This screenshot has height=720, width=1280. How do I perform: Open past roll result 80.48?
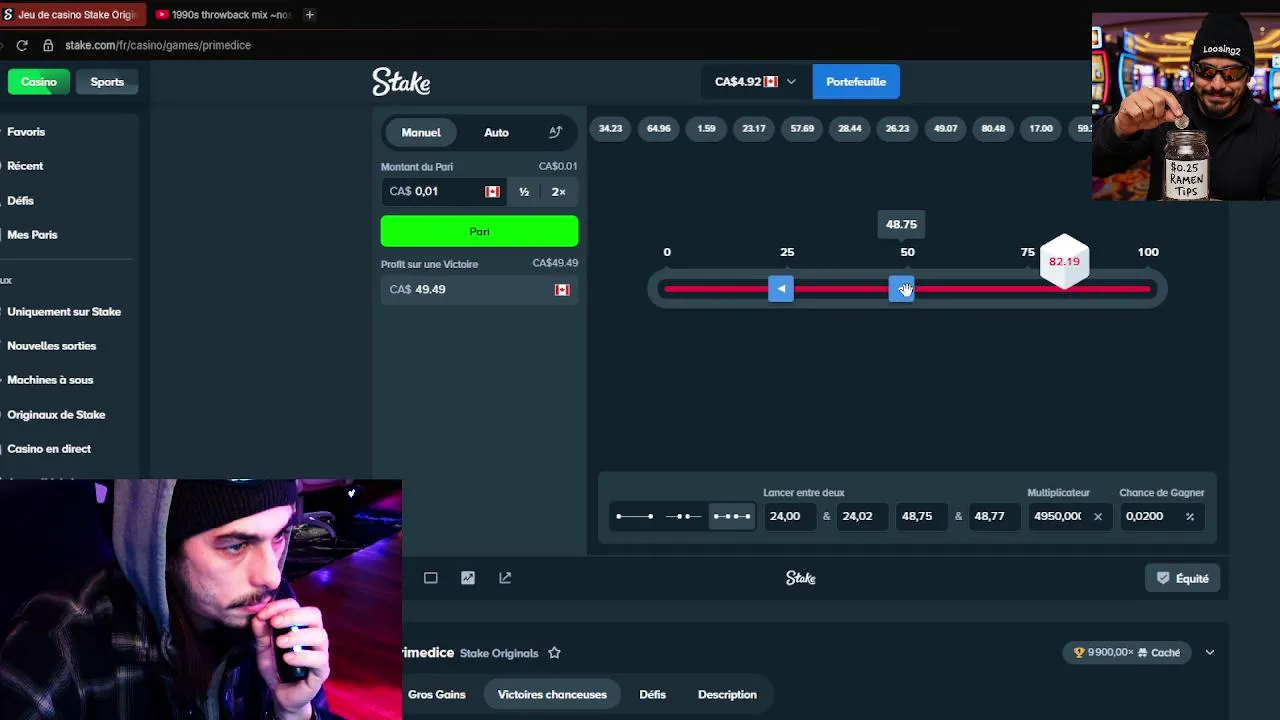click(x=993, y=128)
